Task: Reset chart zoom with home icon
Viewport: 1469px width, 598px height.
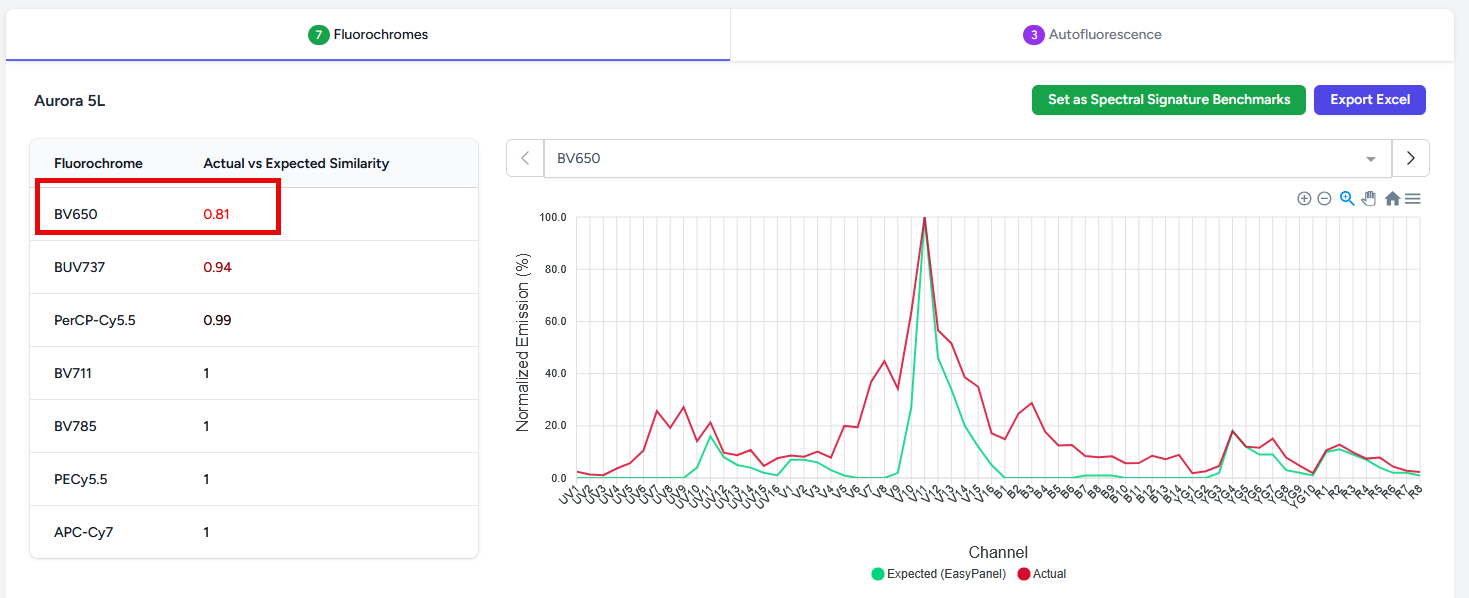Action: (x=1392, y=199)
